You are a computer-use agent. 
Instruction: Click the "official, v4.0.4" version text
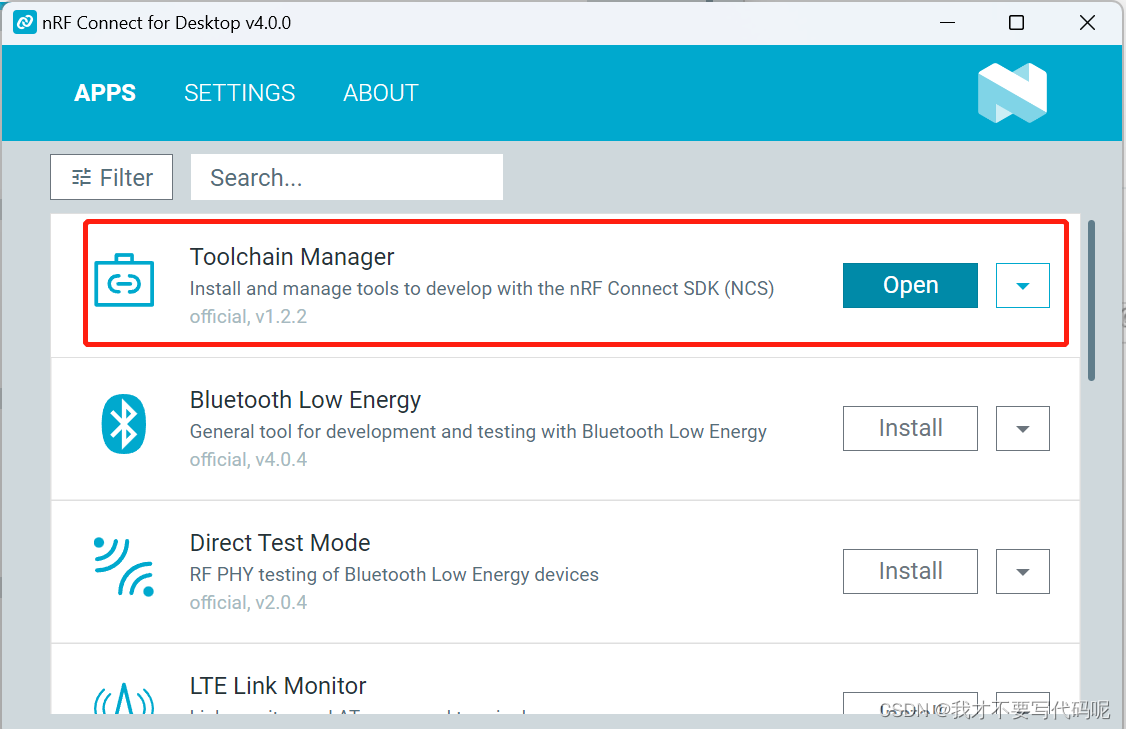(x=248, y=460)
